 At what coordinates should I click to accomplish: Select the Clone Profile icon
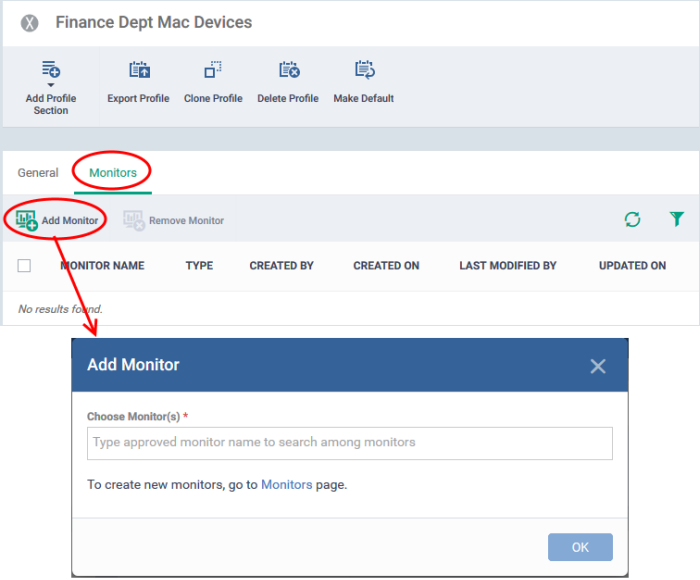[x=213, y=70]
